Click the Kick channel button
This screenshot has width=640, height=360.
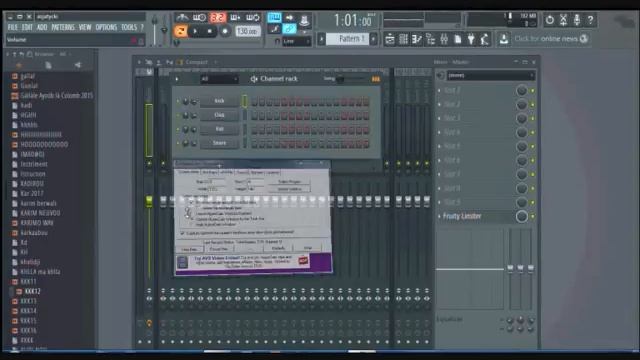(219, 101)
